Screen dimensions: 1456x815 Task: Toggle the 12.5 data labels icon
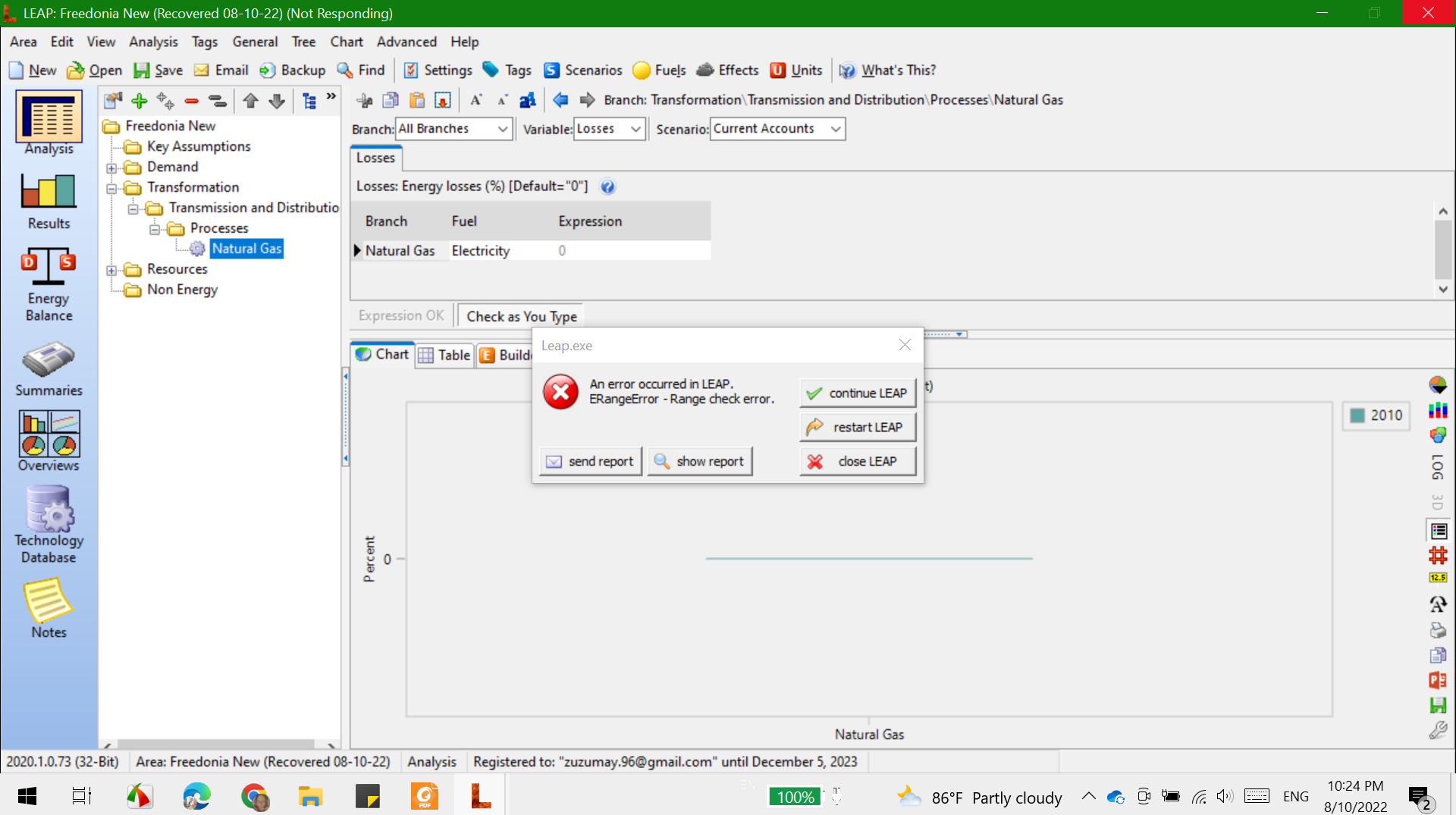point(1438,578)
